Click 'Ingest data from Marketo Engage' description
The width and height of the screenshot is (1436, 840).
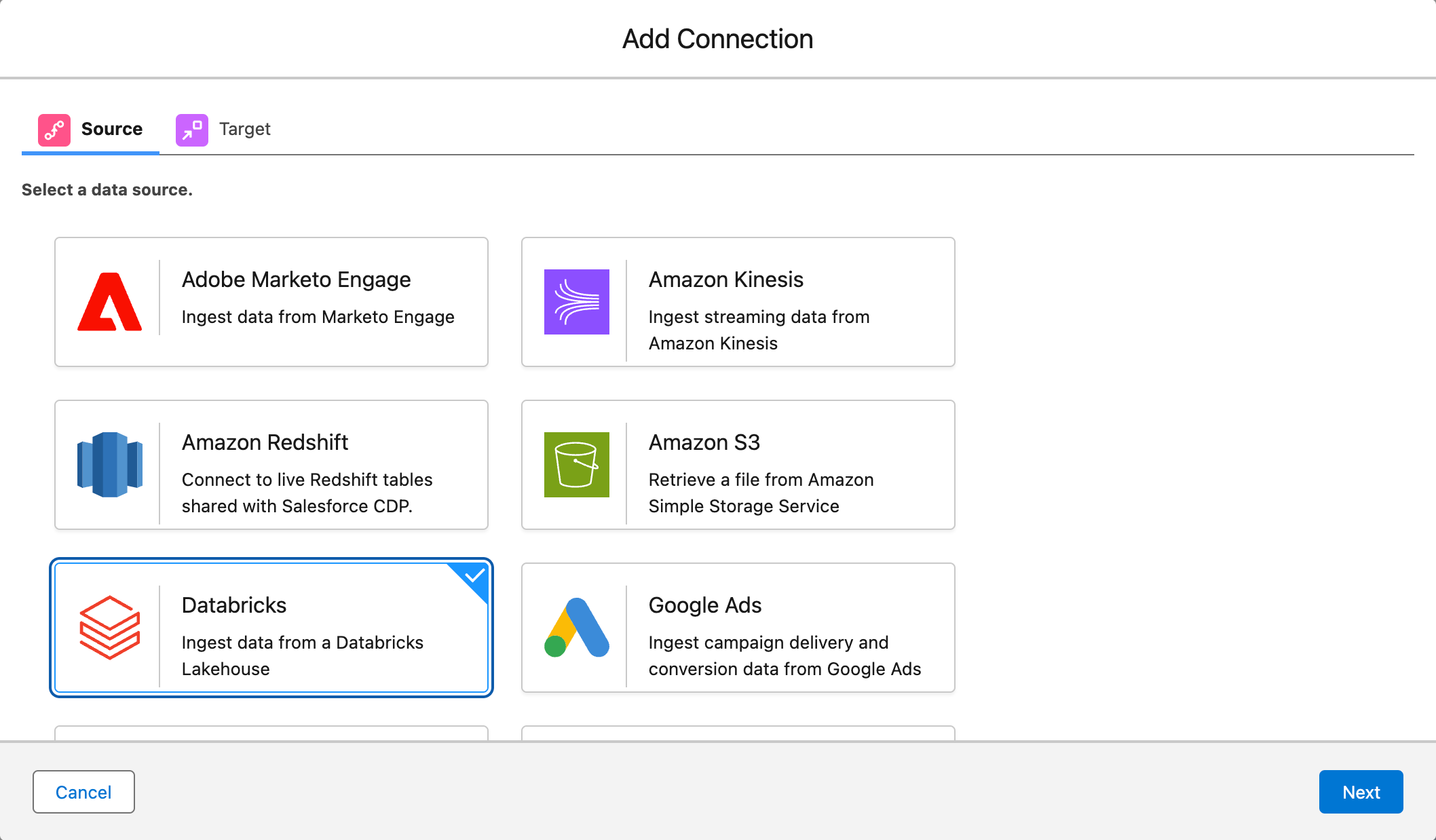tap(318, 317)
